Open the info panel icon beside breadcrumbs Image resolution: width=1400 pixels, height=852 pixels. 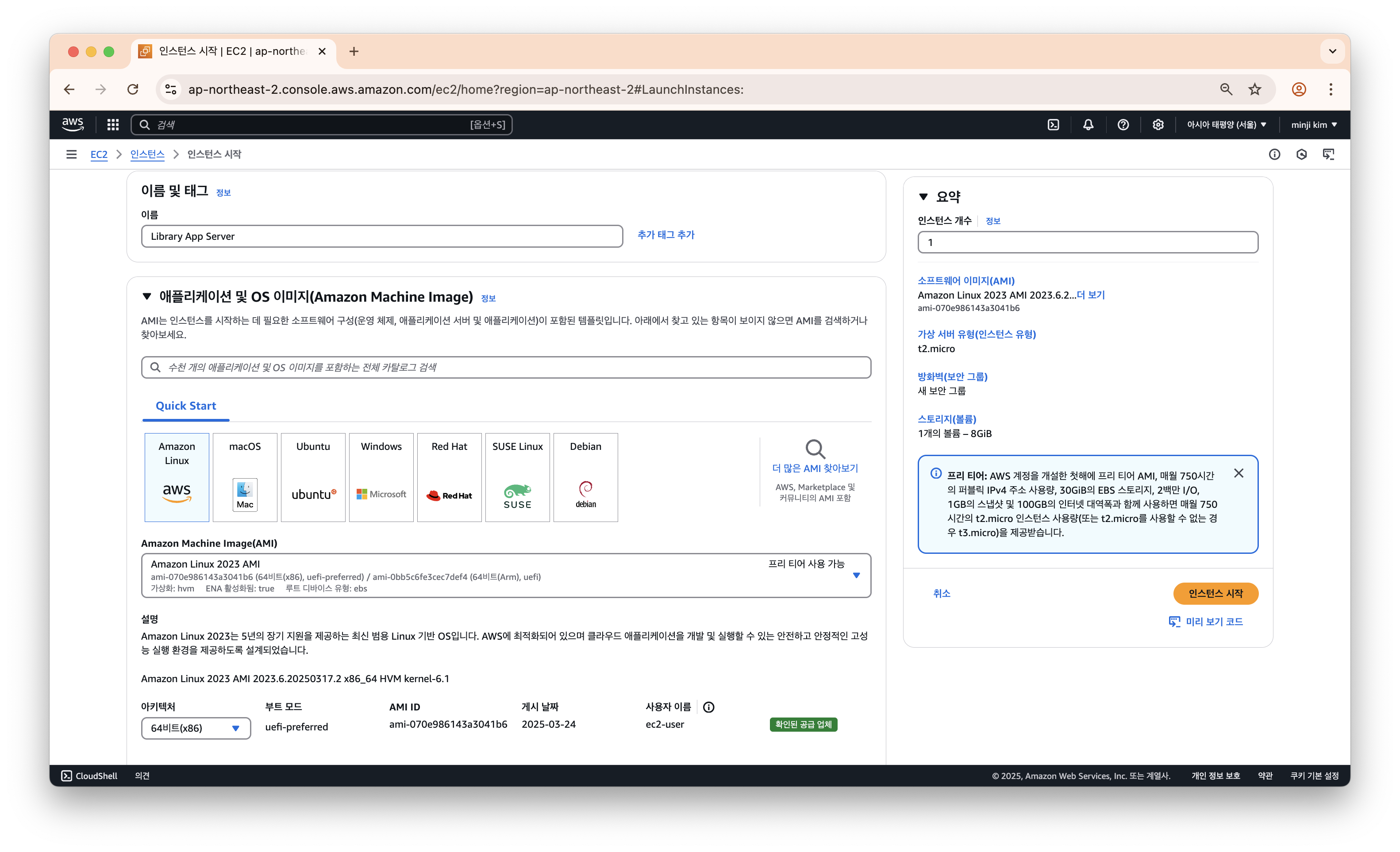[1274, 154]
